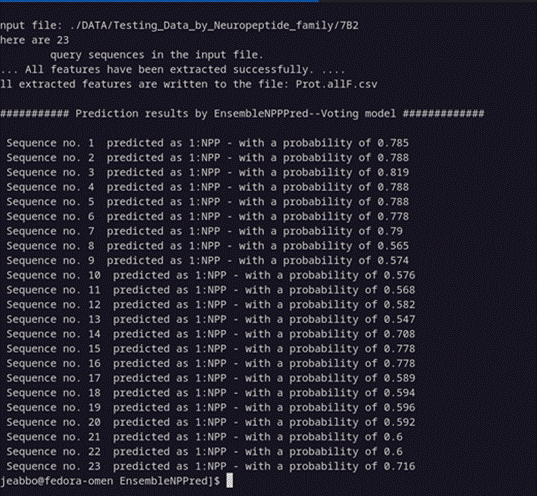The image size is (537, 496).
Task: Click the Prot.allF.csv filename text
Action: click(336, 84)
